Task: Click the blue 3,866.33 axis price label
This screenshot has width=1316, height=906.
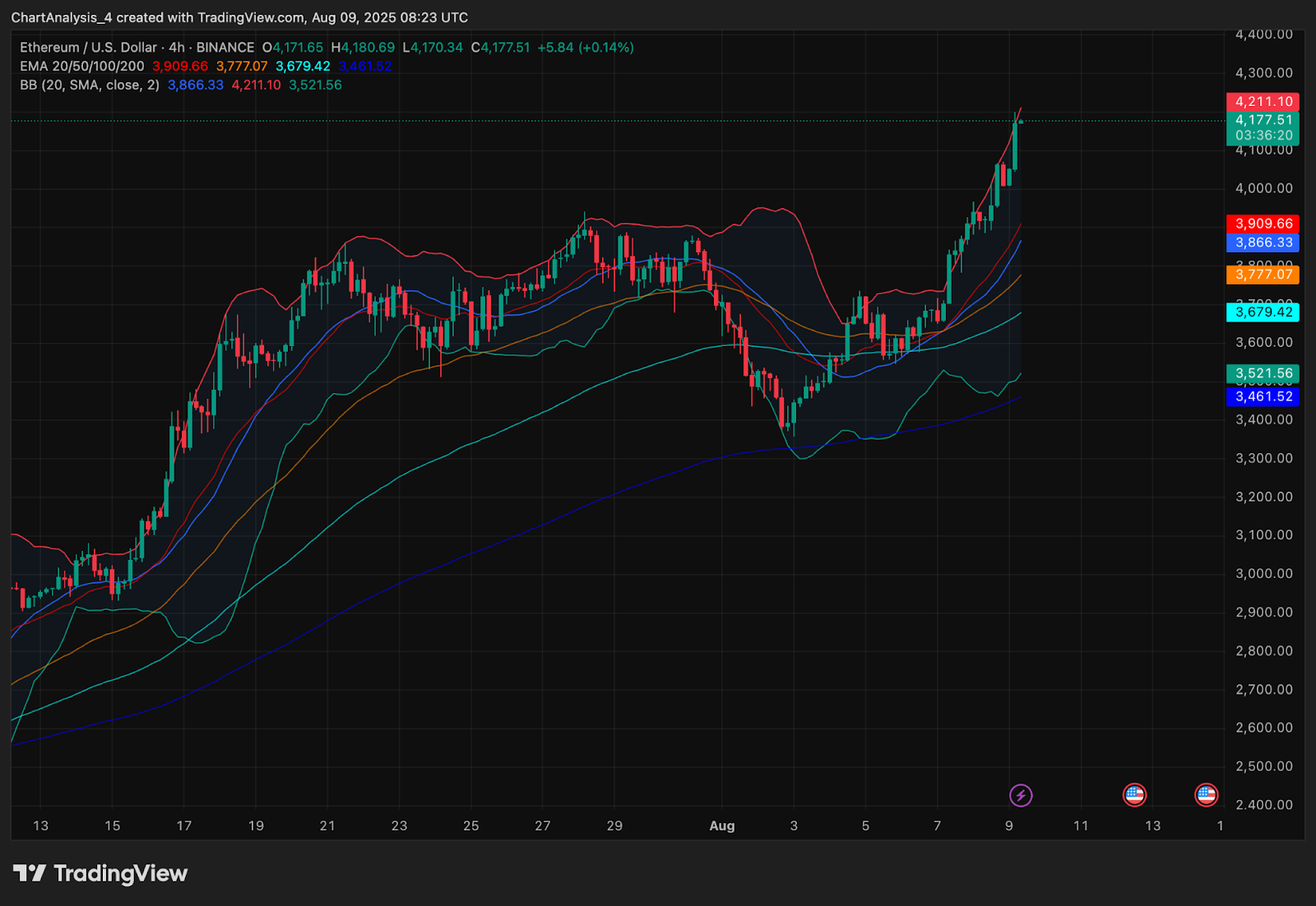Action: [1263, 243]
